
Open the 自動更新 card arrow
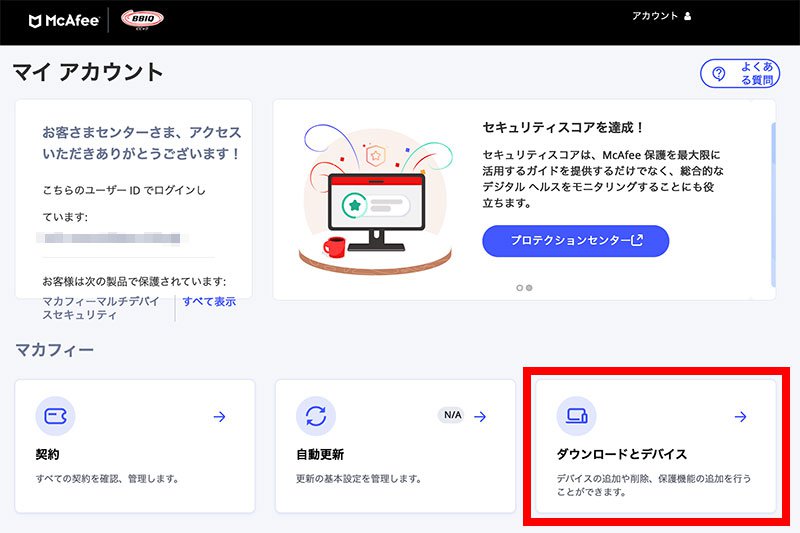tap(480, 417)
